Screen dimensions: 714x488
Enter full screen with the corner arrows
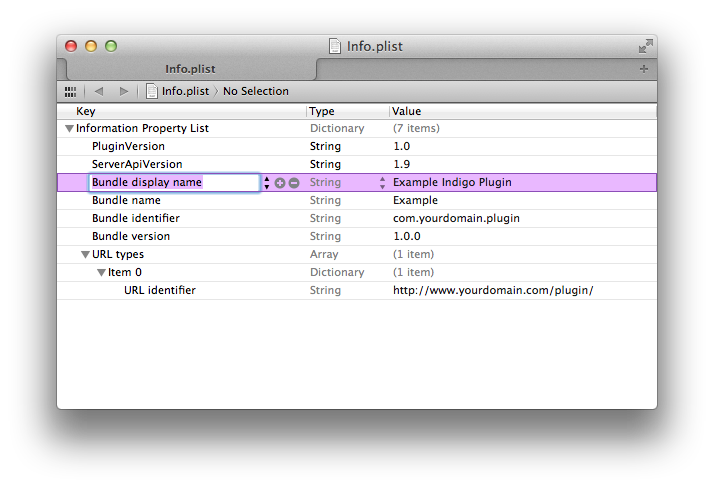pos(645,46)
